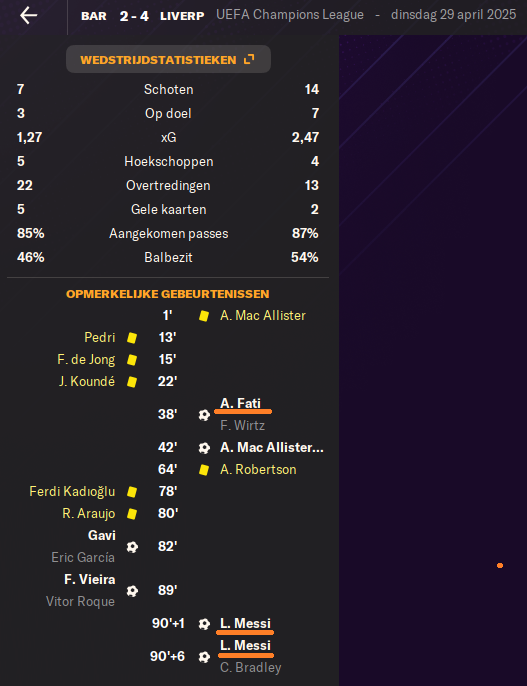The width and height of the screenshot is (527, 686).
Task: Click the goal ball icon at 42'
Action: (204, 448)
